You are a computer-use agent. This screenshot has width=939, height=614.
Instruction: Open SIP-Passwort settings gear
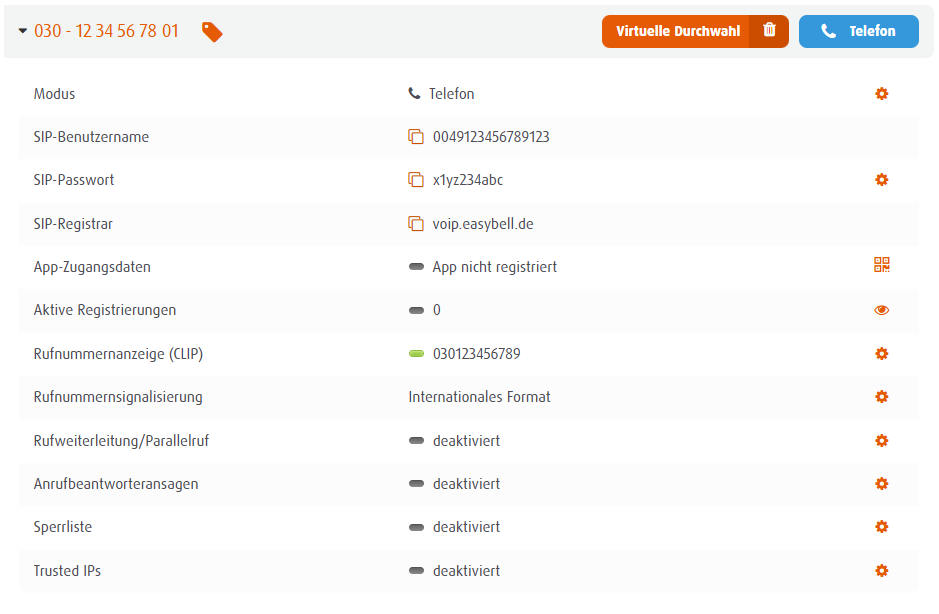tap(881, 180)
